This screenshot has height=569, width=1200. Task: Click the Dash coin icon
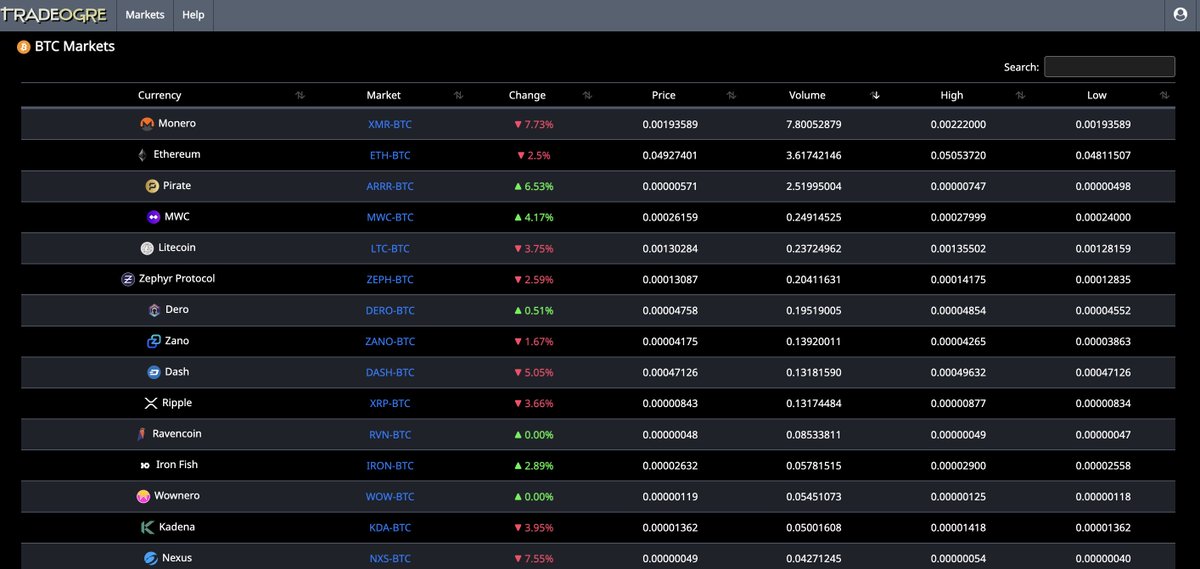click(154, 372)
